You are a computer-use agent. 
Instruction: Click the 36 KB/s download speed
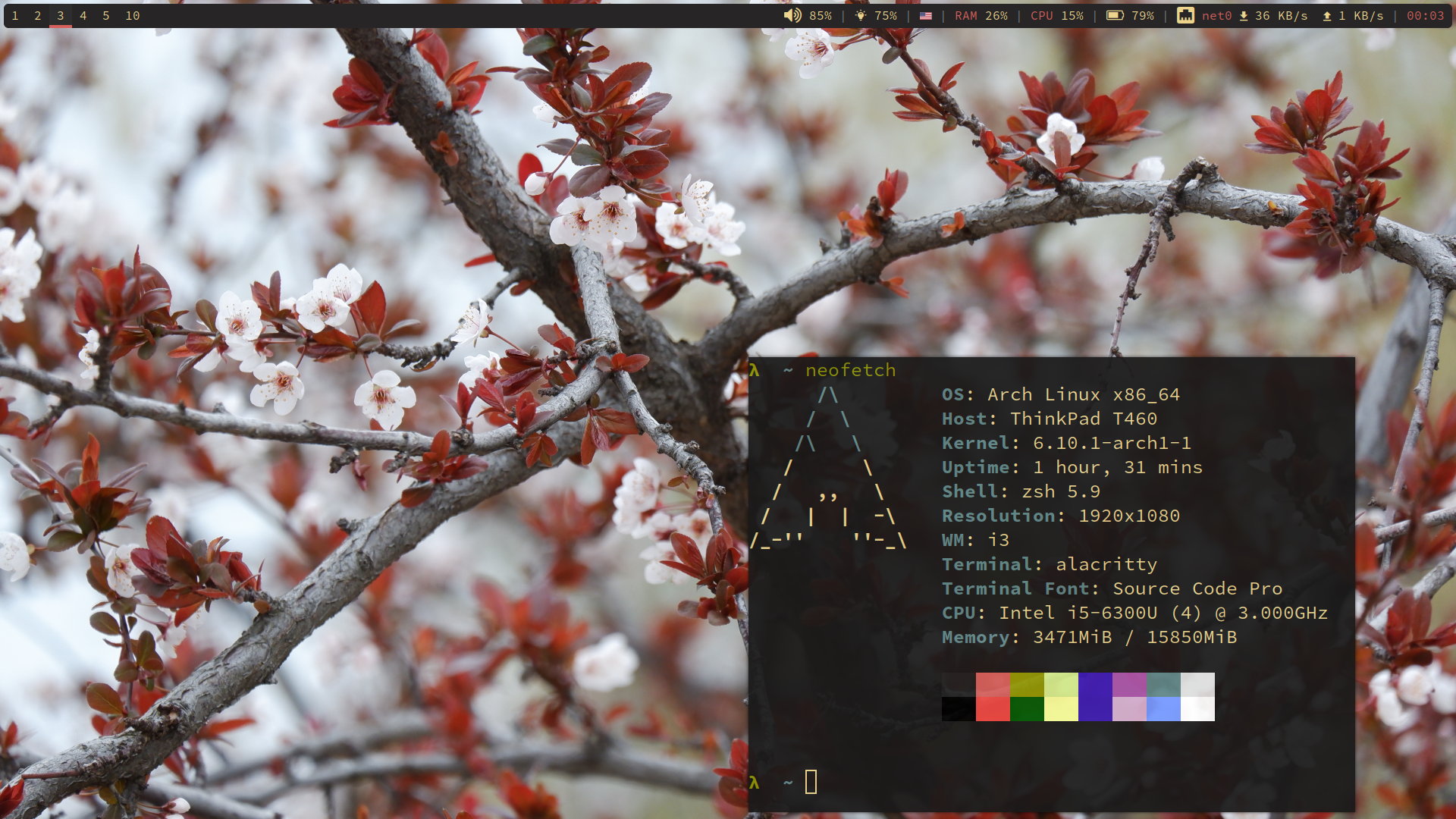(x=1282, y=16)
